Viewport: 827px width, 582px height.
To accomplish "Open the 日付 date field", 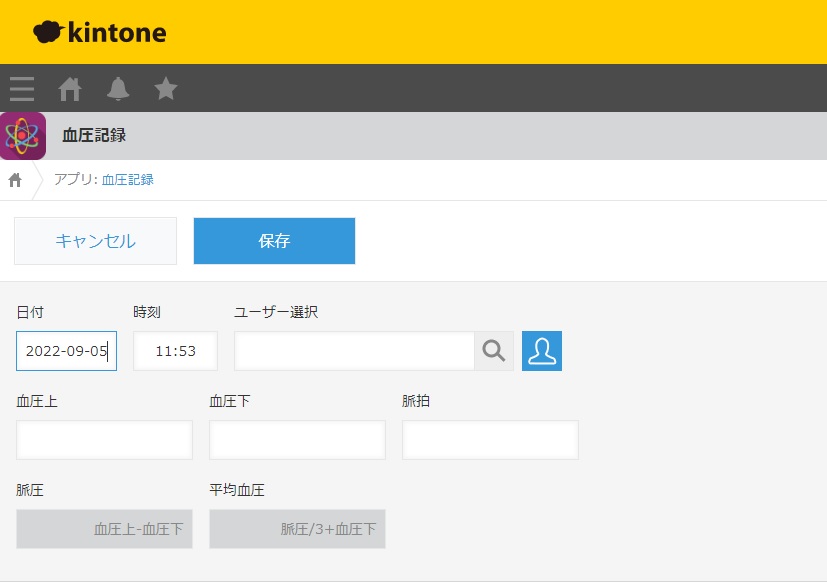I will 66,351.
